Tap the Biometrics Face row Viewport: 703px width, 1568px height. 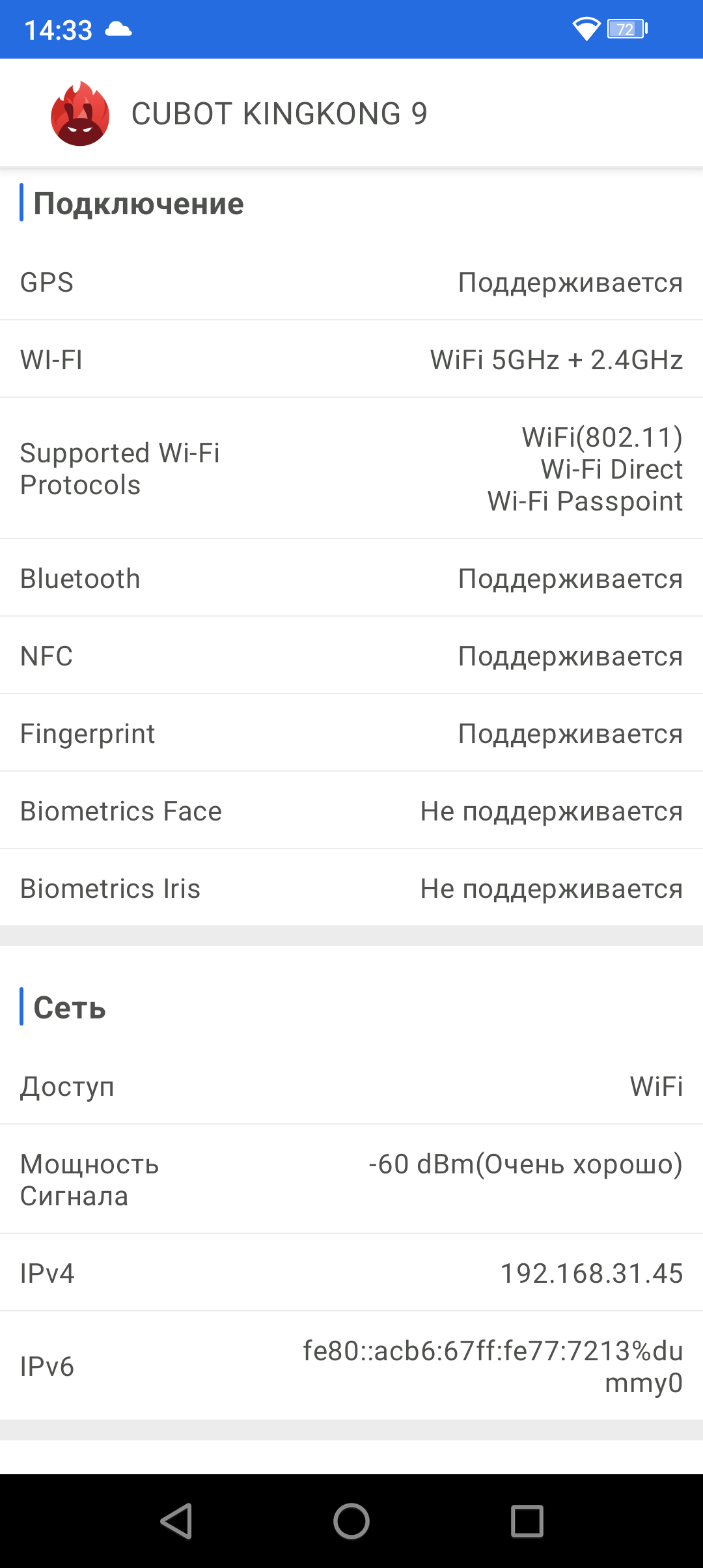[x=351, y=811]
